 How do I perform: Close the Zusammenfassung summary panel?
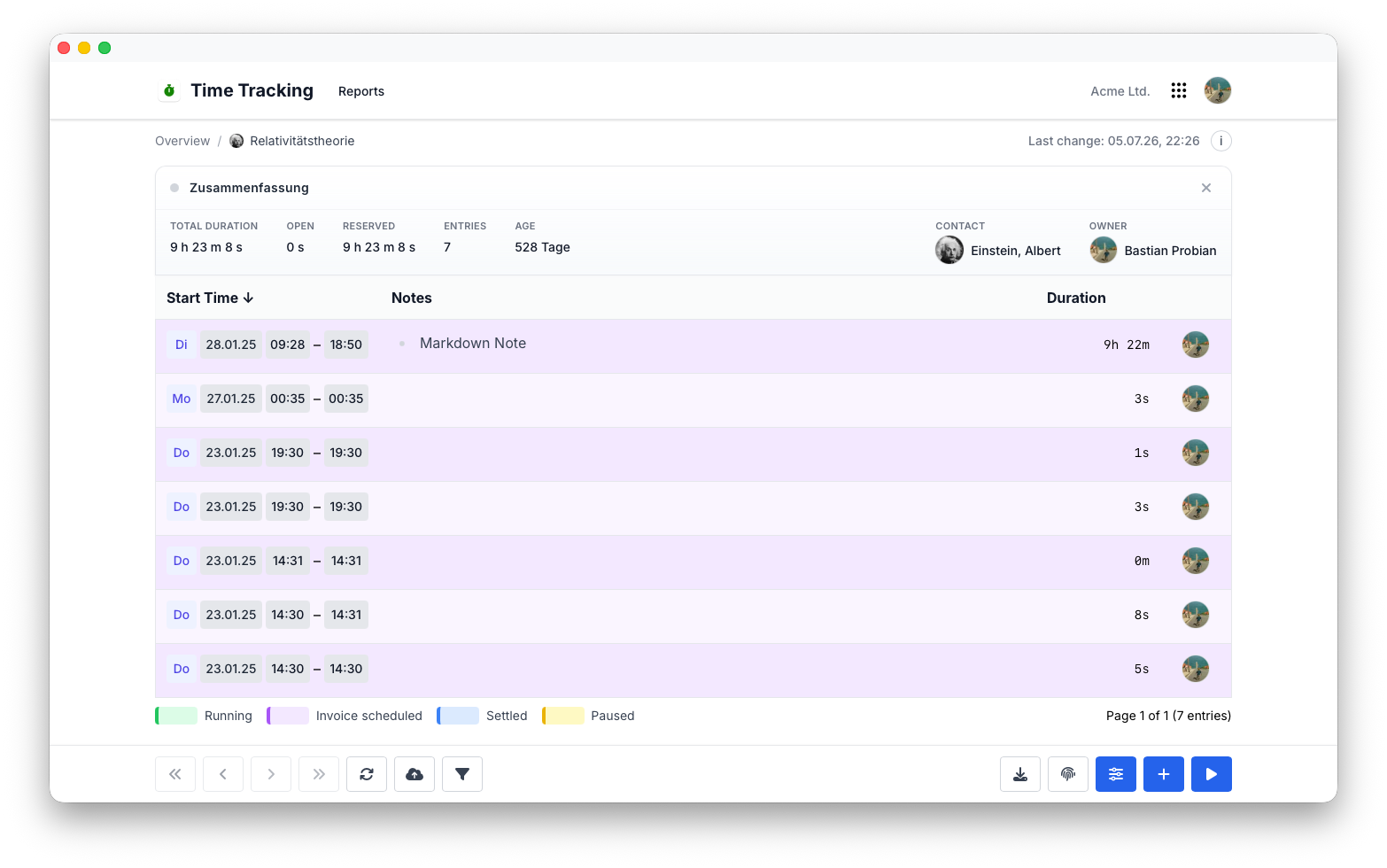pos(1206,188)
